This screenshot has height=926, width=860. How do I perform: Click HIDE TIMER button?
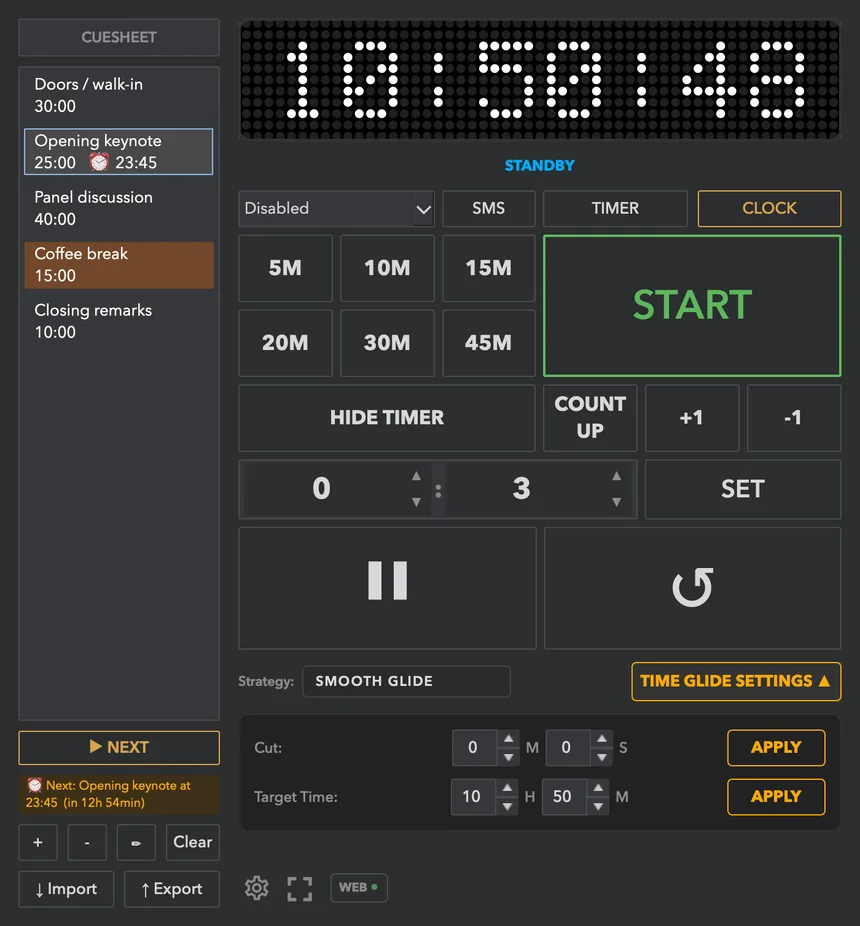[x=387, y=418]
